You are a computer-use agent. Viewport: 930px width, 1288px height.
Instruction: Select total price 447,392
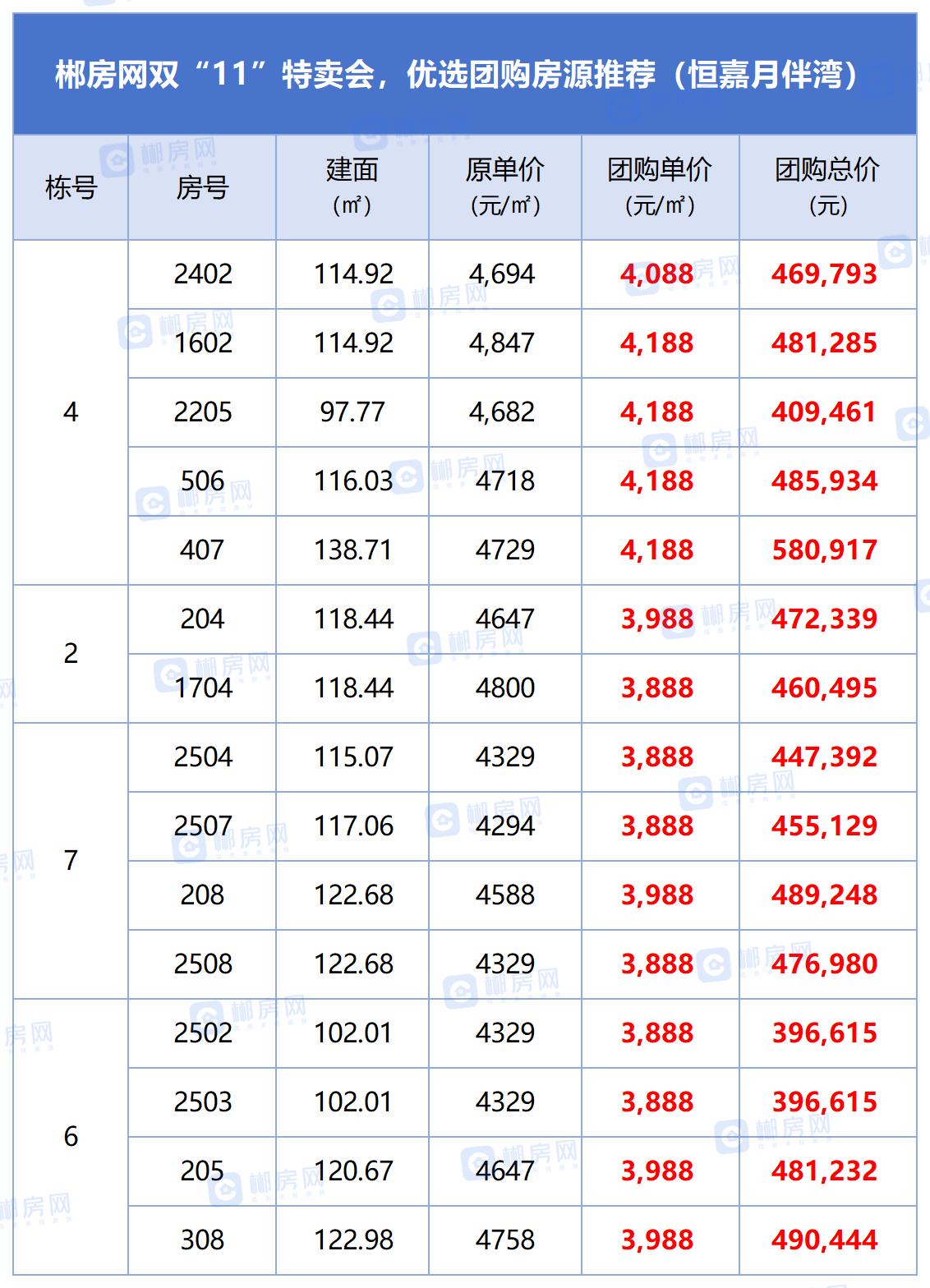click(x=824, y=757)
